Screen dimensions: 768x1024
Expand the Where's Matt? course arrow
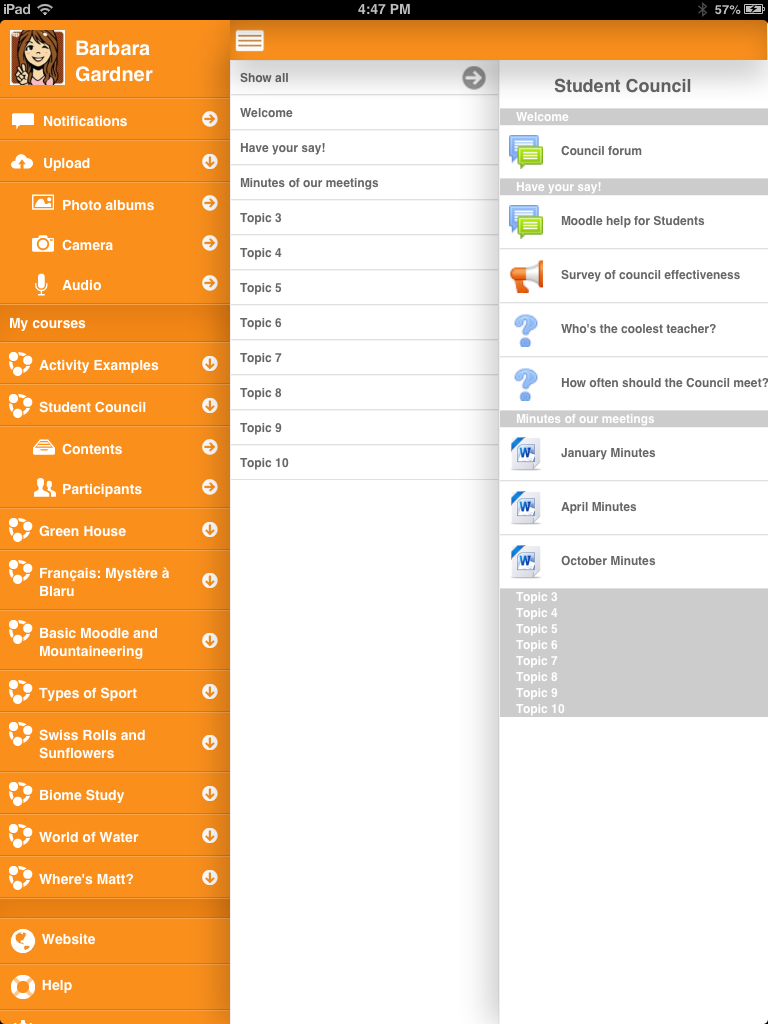pos(210,876)
